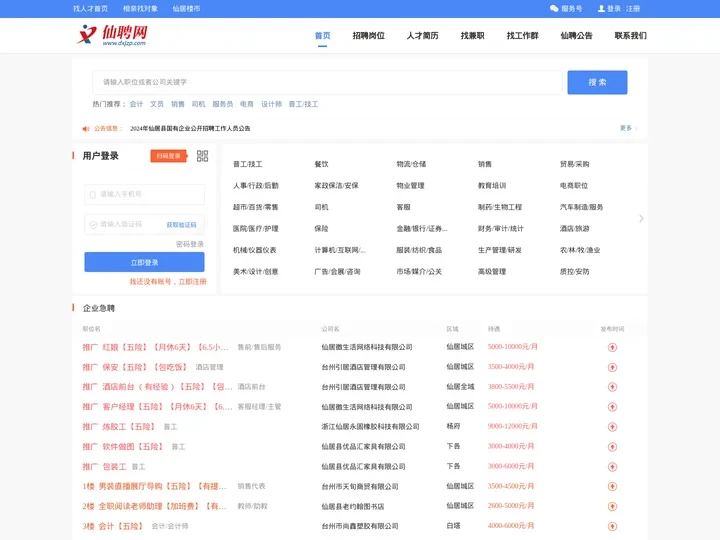Click the 立即登录 login button
The height and width of the screenshot is (540, 720).
tap(144, 262)
